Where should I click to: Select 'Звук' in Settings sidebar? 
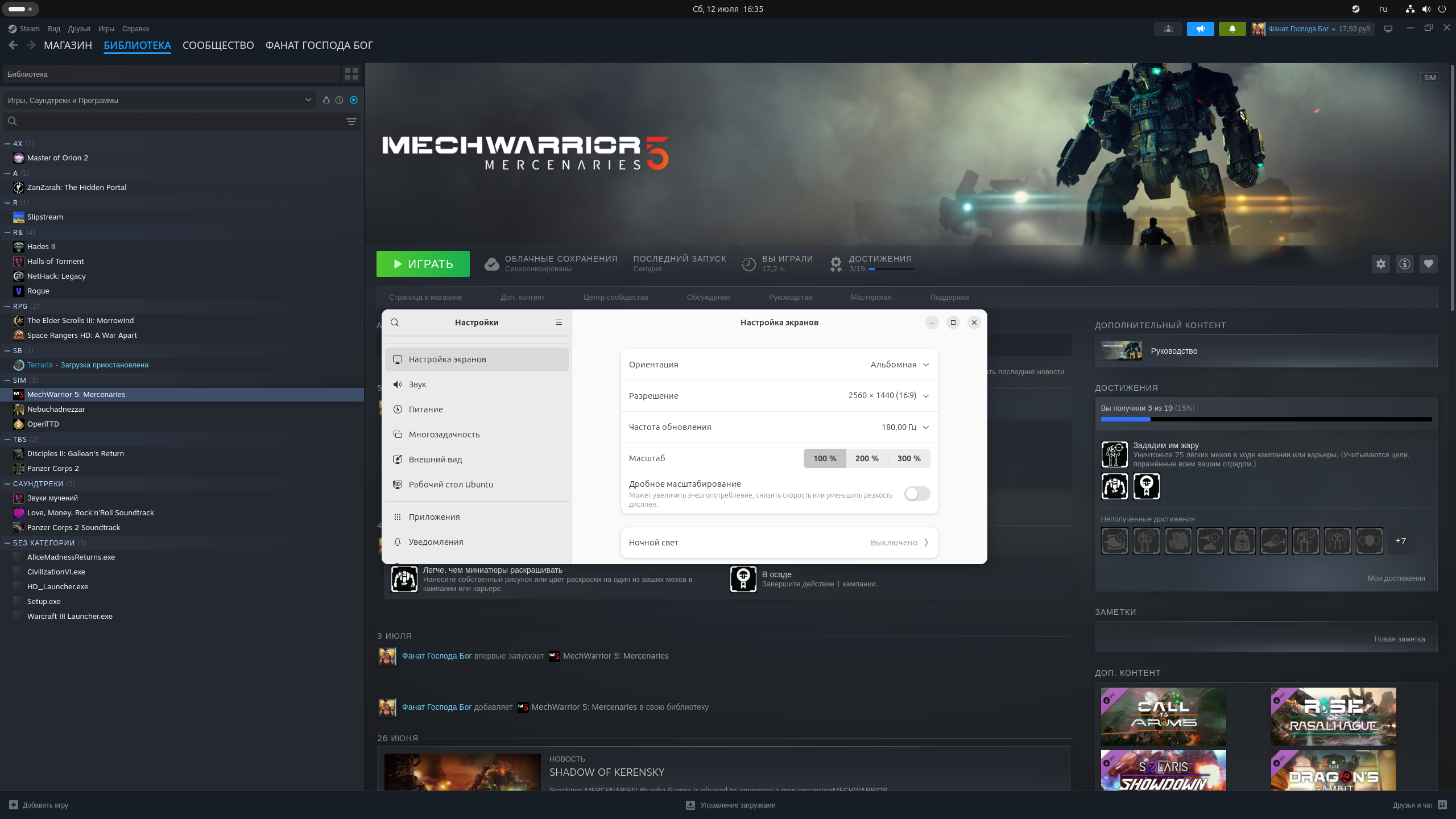pos(477,384)
